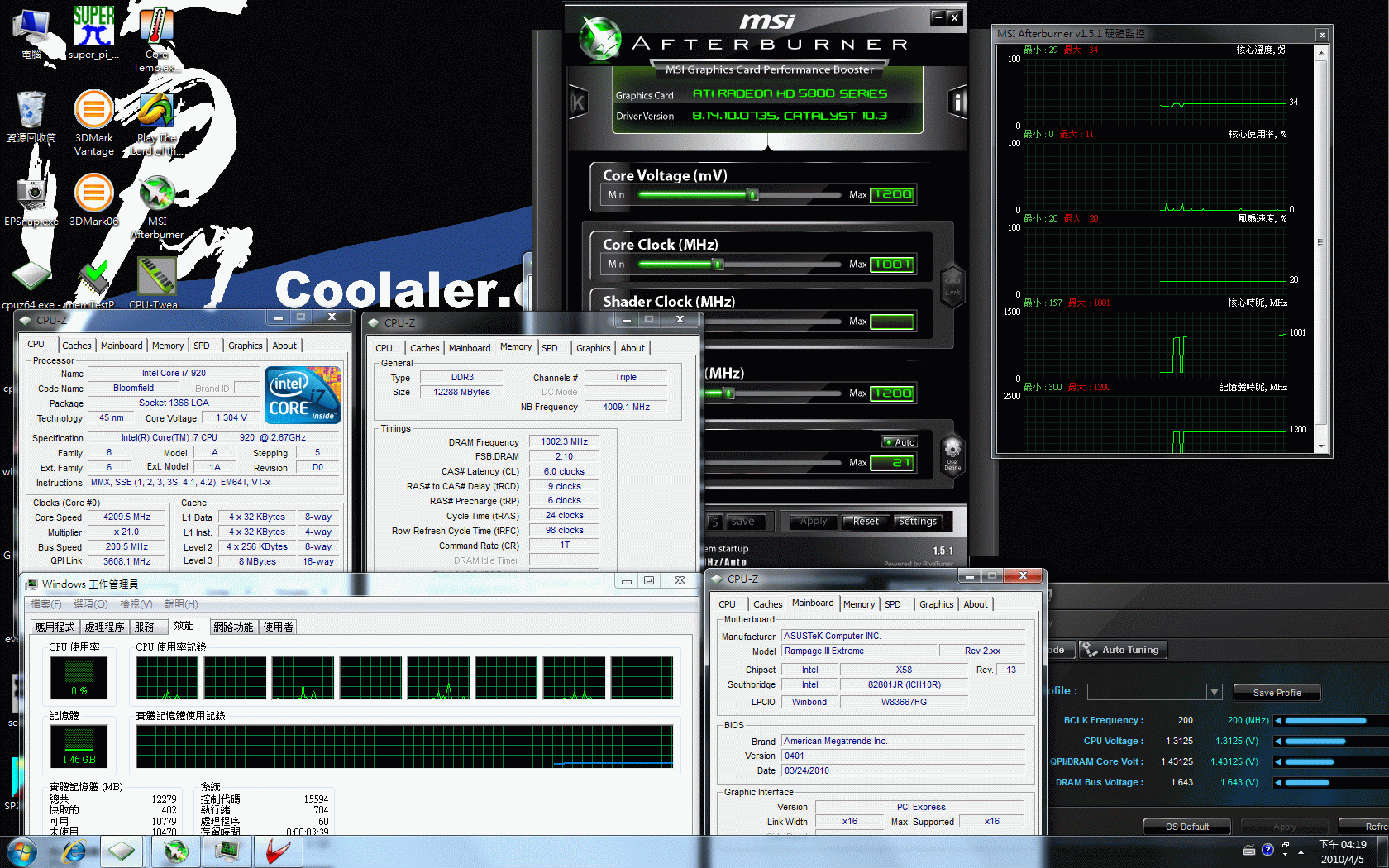Open the memTestPro desktop icon
Viewport: 1389px width, 868px height.
[x=93, y=284]
